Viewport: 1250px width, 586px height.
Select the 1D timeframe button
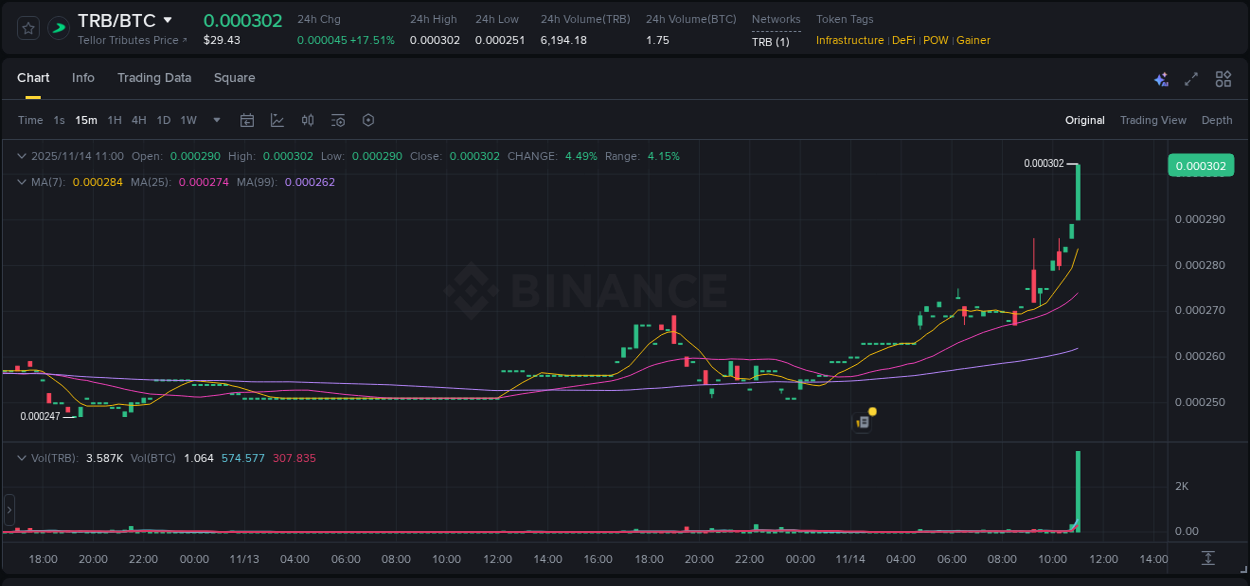pos(163,120)
